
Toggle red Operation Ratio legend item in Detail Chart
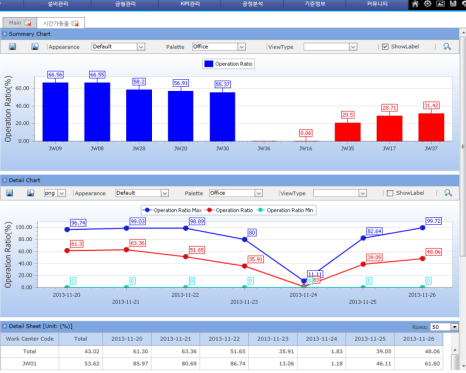[x=230, y=210]
